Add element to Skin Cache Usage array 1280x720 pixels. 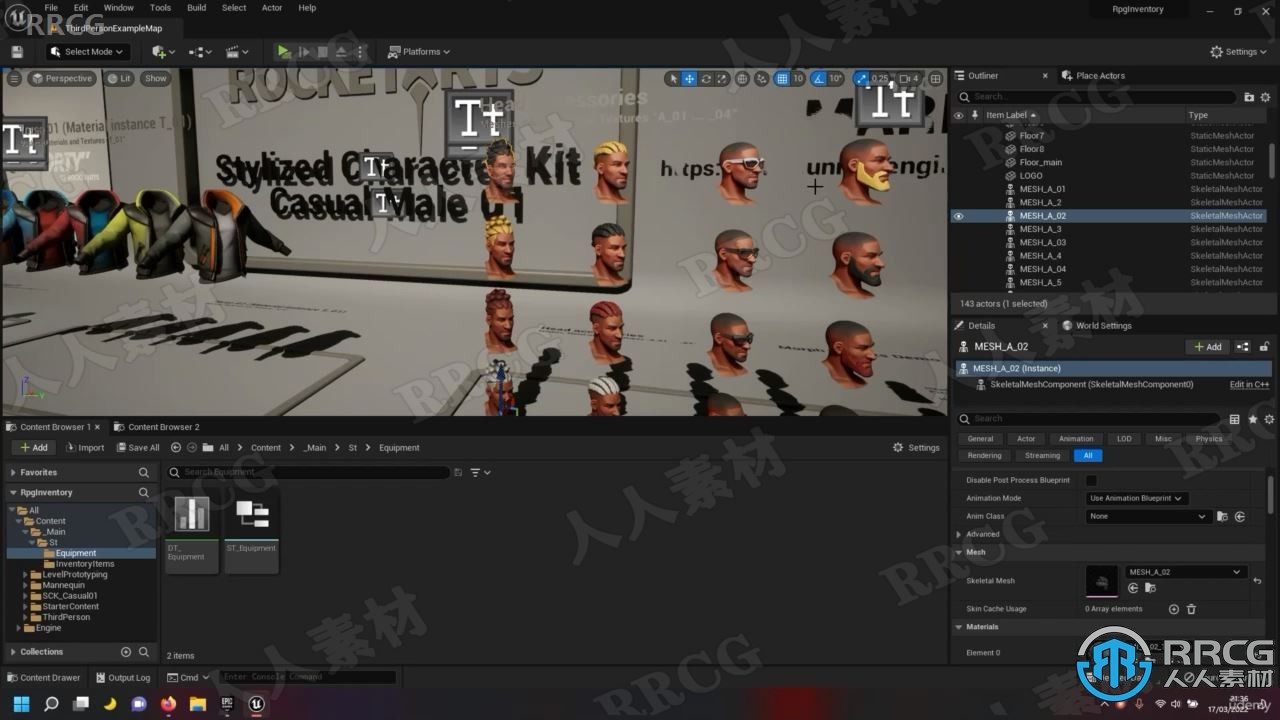1174,609
